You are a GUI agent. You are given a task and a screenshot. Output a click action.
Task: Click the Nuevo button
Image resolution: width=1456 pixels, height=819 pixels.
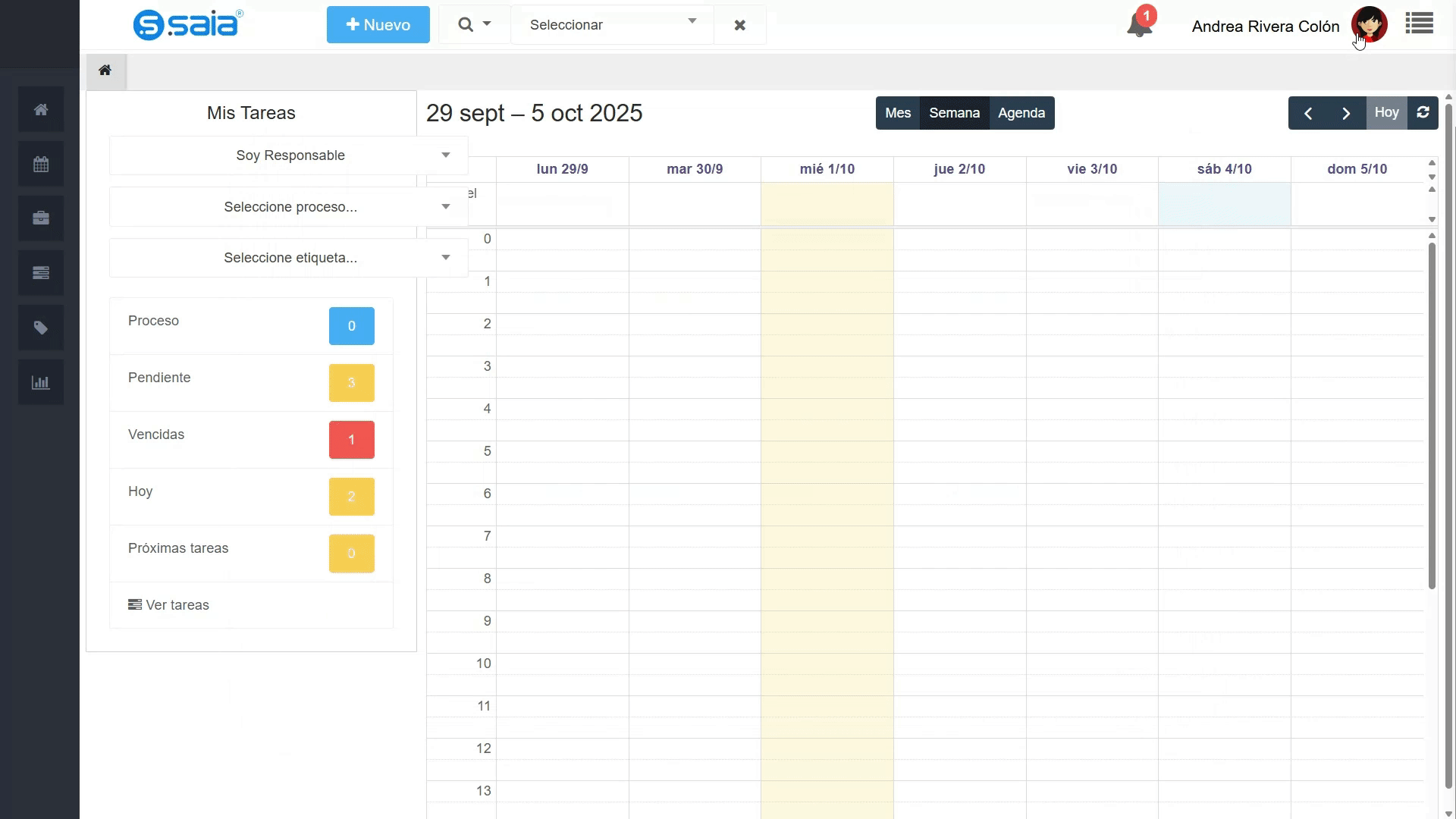[x=378, y=24]
